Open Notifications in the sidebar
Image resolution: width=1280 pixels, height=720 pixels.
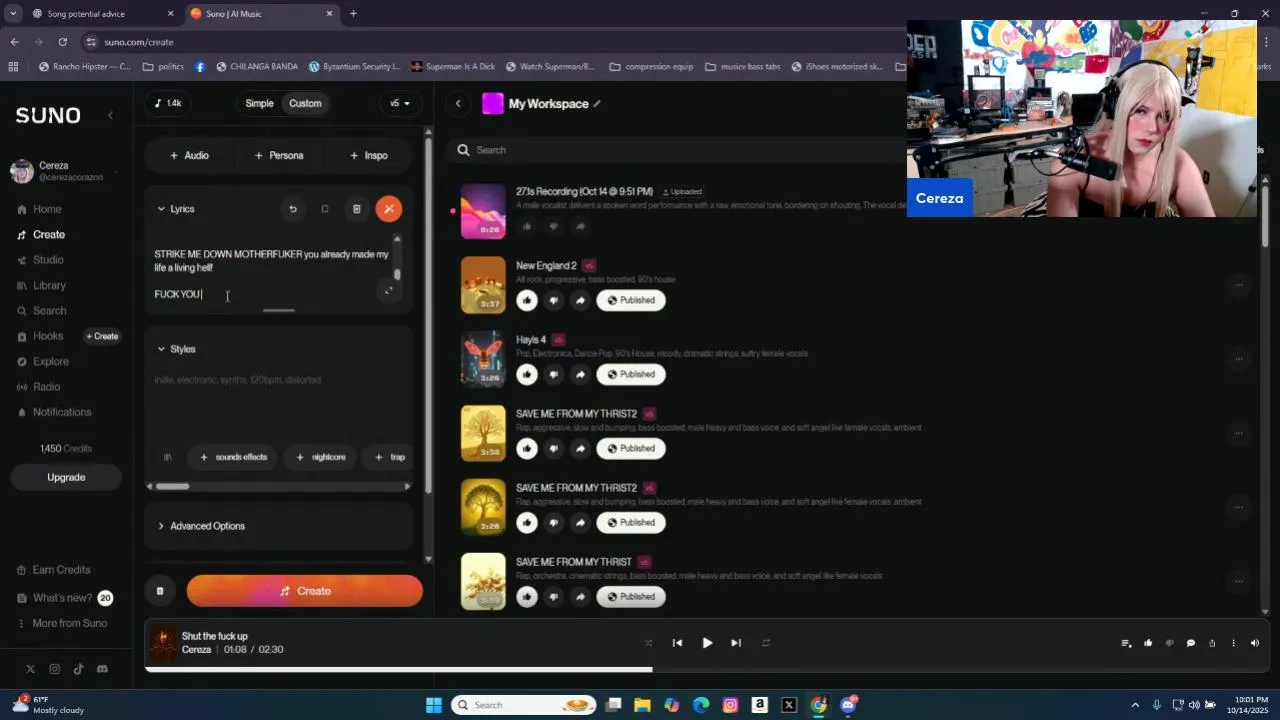[x=54, y=412]
